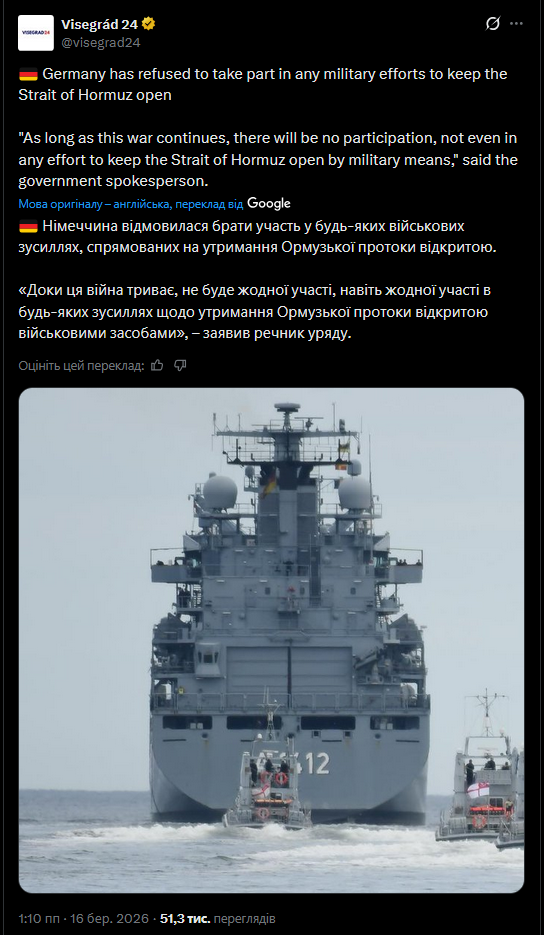Click the Google logo beside translation notice

[269, 203]
